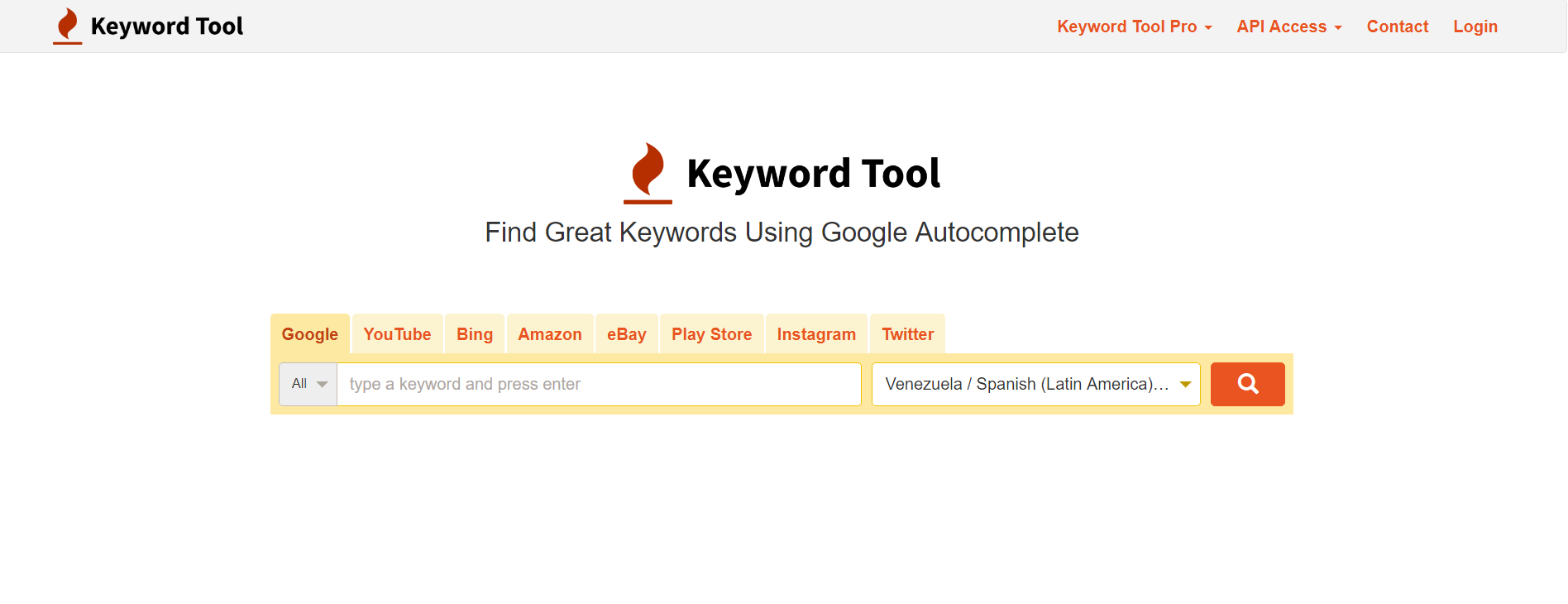Screen dimensions: 1568x604
Task: Go to the Contact page
Action: [1398, 26]
